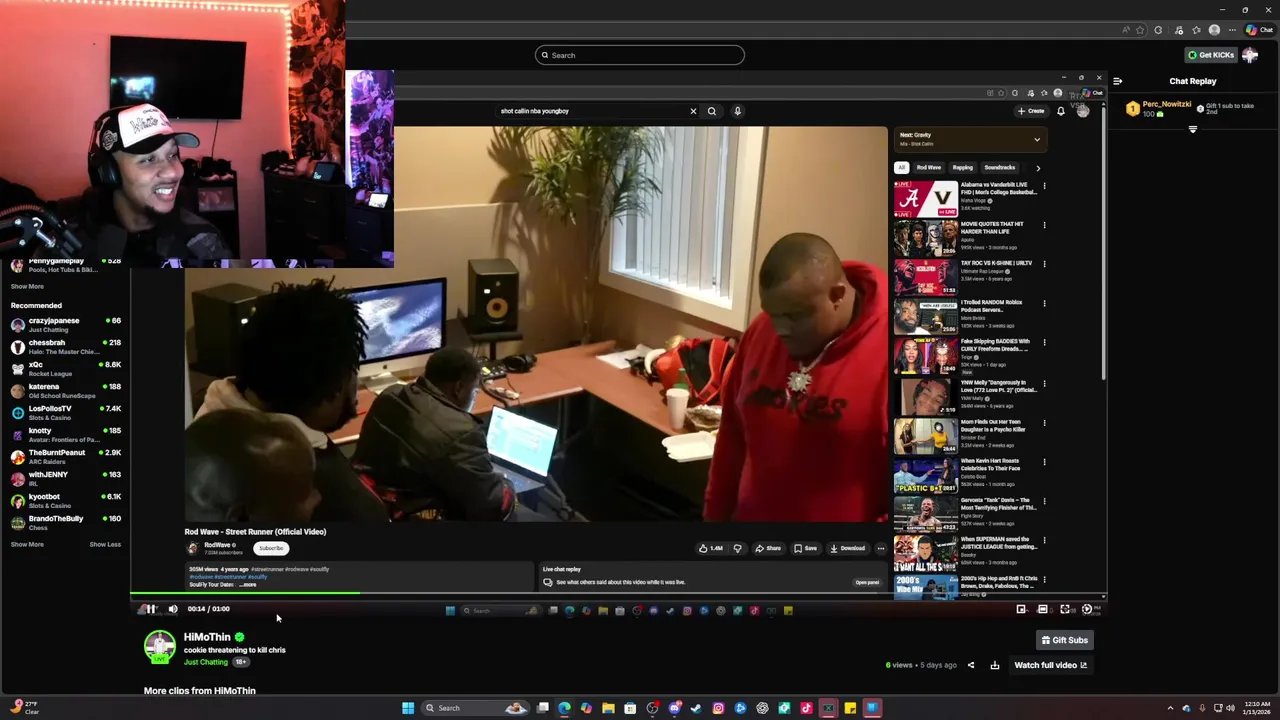The height and width of the screenshot is (720, 1280).
Task: Click the YouTube search magnifier button
Action: [712, 111]
